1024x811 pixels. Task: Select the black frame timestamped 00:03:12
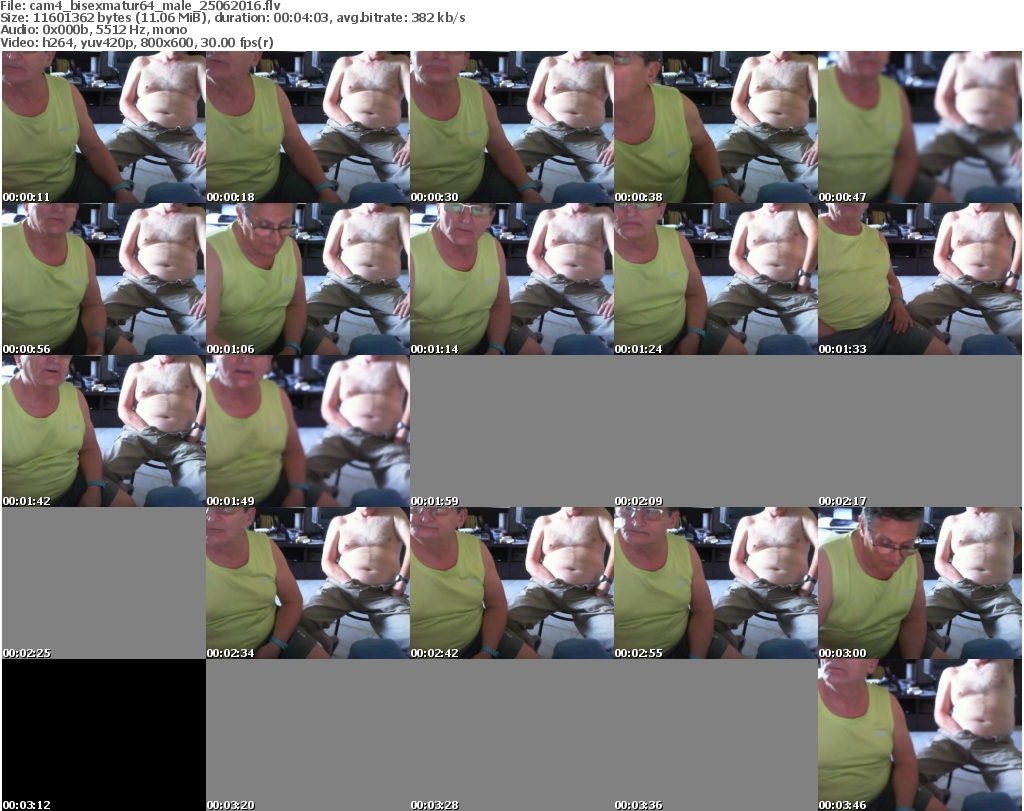tap(104, 735)
